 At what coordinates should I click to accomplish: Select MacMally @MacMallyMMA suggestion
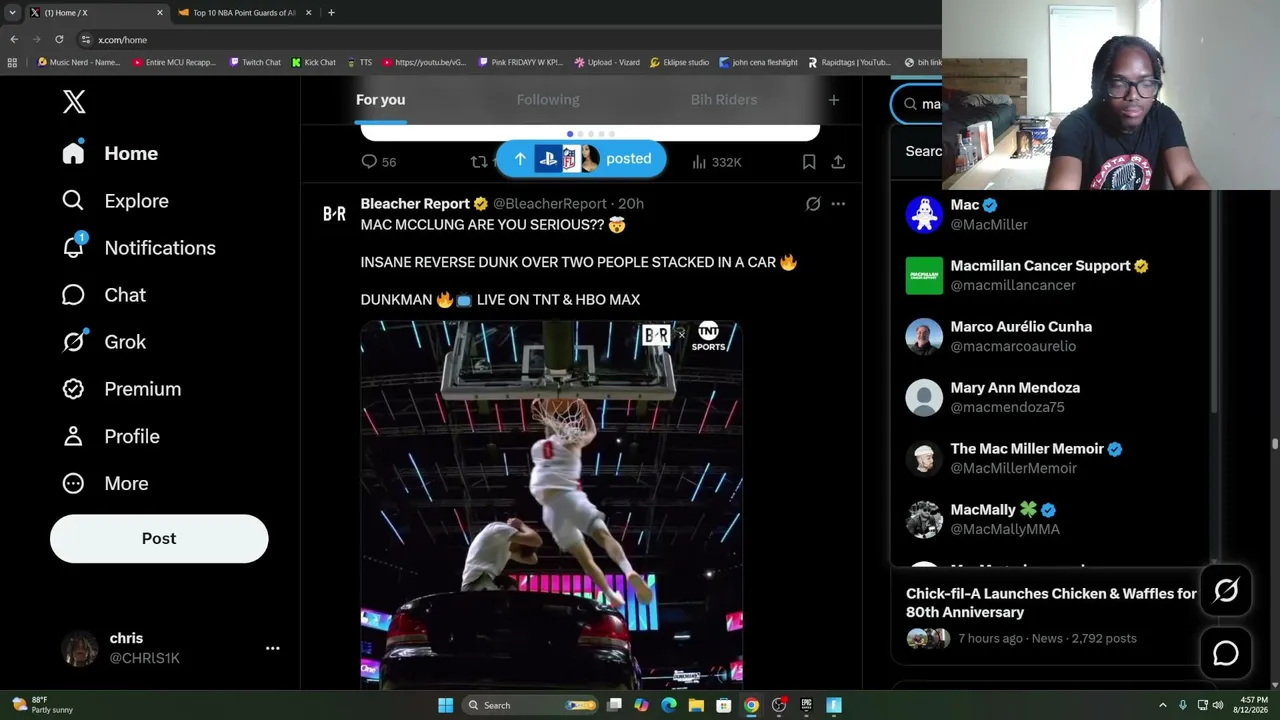point(1050,520)
